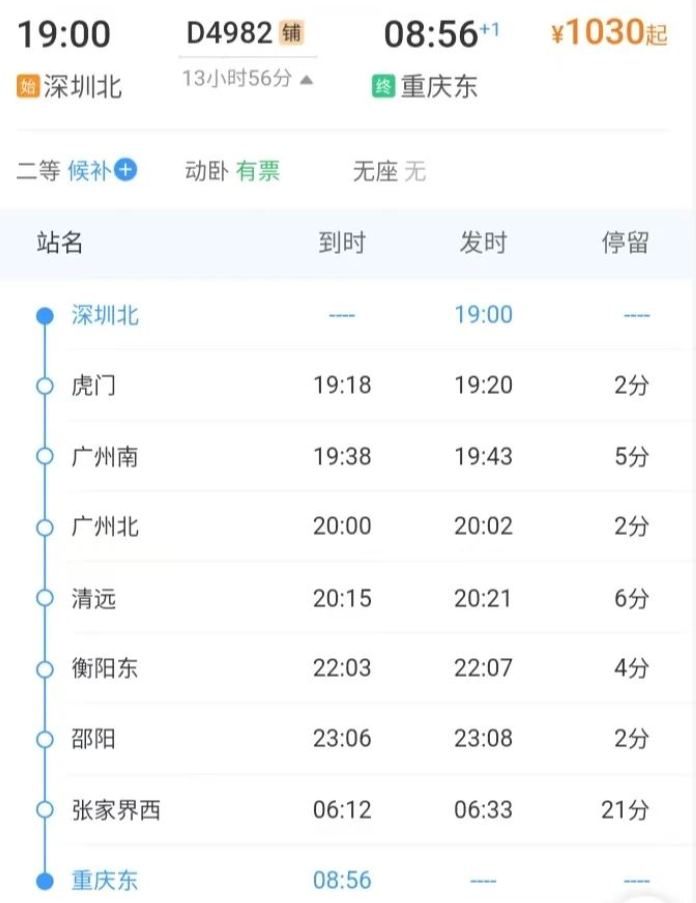Click the 重庆东 timeline end dot
696x903 pixels.
coord(45,881)
